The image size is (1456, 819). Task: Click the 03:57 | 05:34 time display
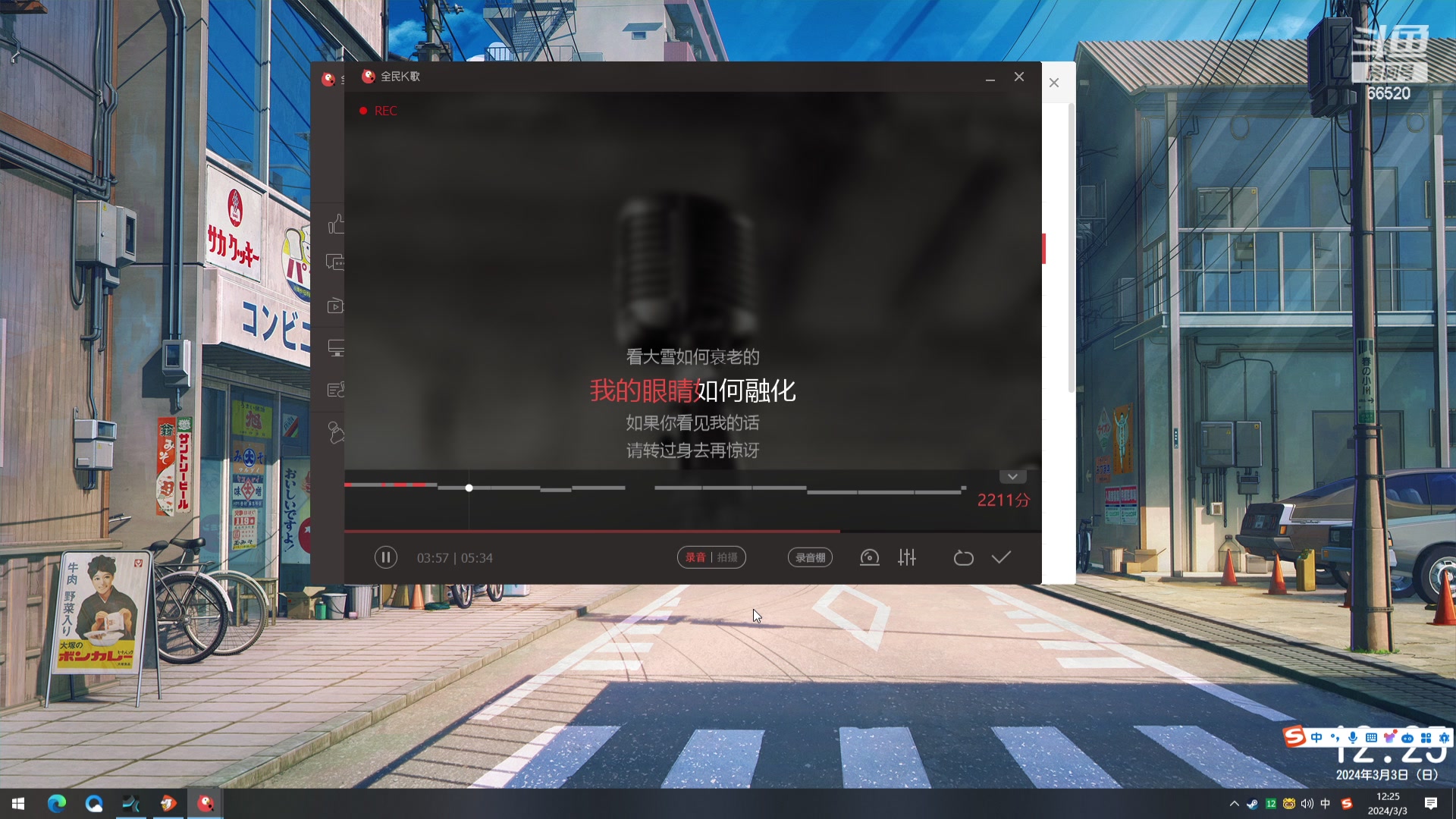click(x=455, y=558)
